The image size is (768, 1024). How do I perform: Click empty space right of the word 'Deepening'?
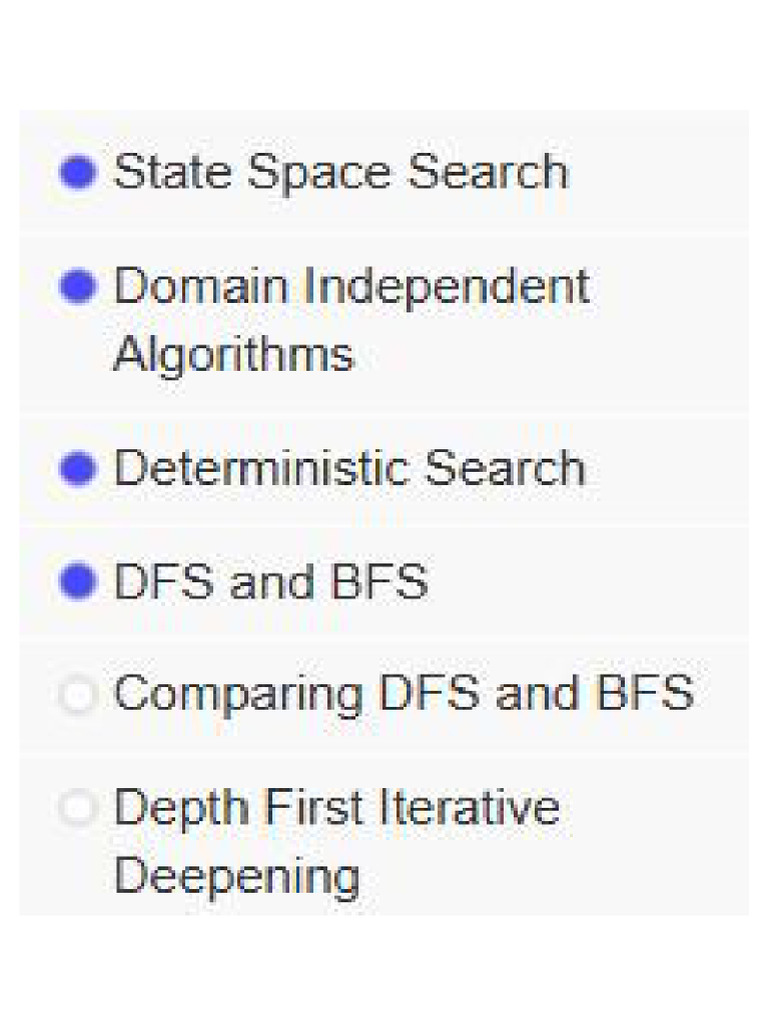[x=550, y=876]
